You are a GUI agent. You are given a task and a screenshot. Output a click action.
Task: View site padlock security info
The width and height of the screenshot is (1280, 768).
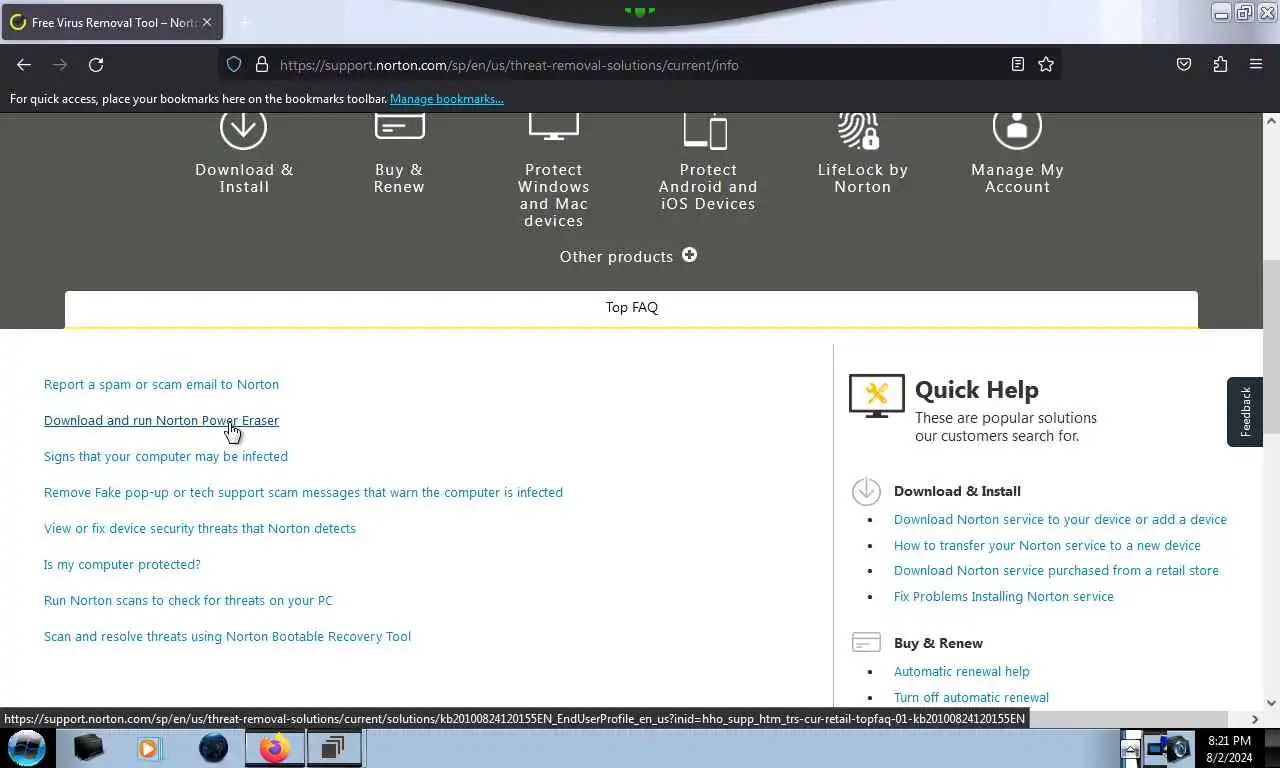pyautogui.click(x=262, y=65)
